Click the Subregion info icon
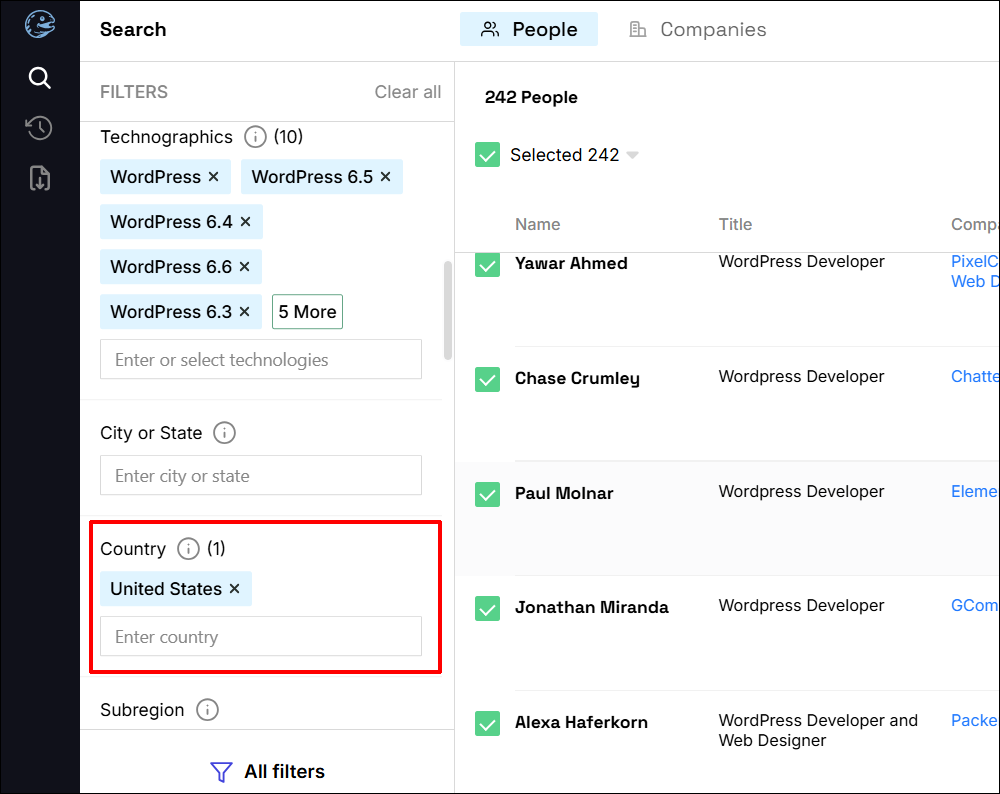1000x794 pixels. [207, 710]
